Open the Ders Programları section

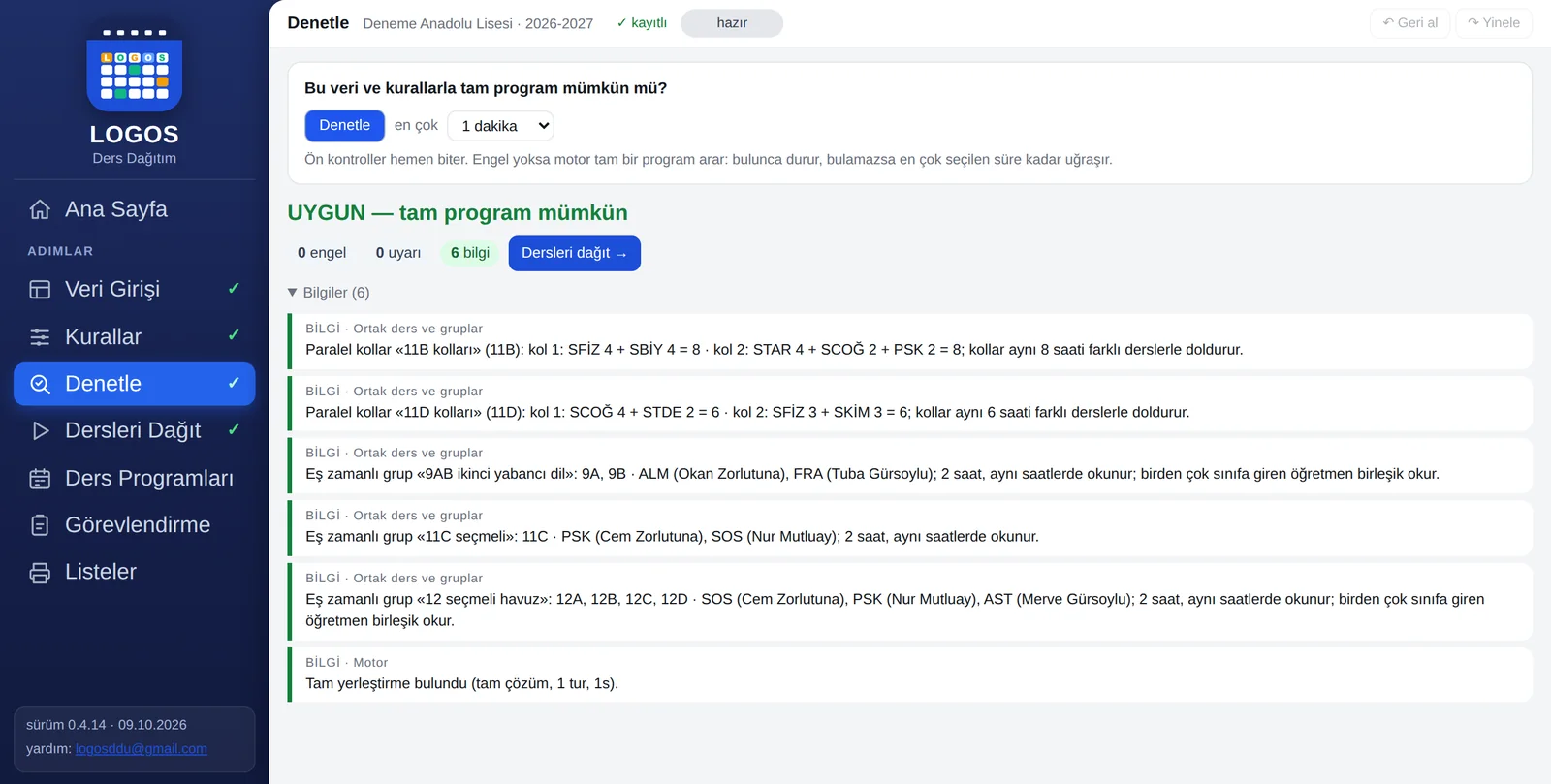(135, 478)
